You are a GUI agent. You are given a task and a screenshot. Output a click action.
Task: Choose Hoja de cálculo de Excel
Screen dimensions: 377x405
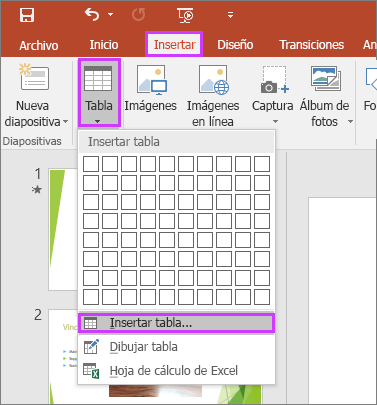click(x=176, y=371)
